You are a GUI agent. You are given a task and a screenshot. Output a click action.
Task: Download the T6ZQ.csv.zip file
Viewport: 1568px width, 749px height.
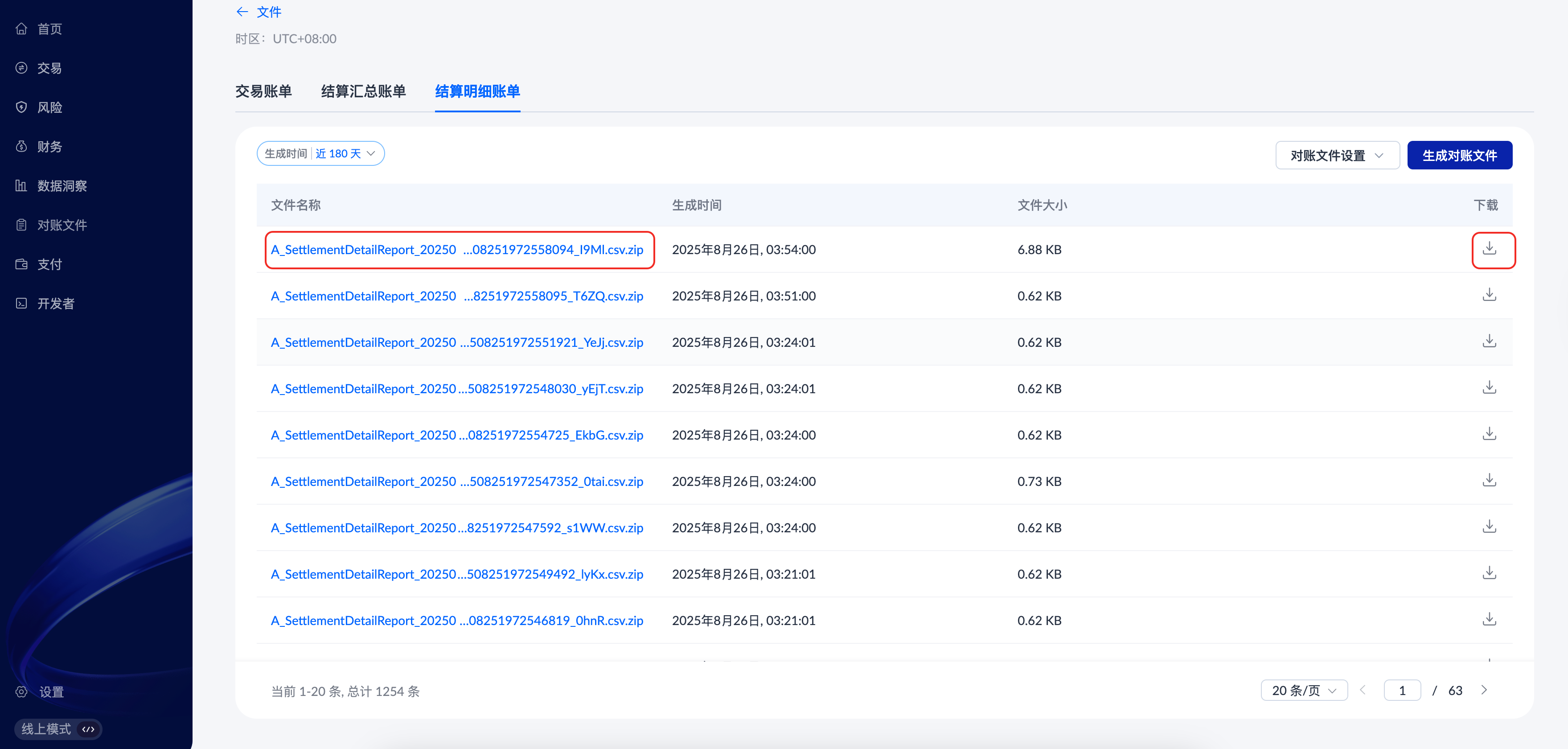coord(1489,295)
